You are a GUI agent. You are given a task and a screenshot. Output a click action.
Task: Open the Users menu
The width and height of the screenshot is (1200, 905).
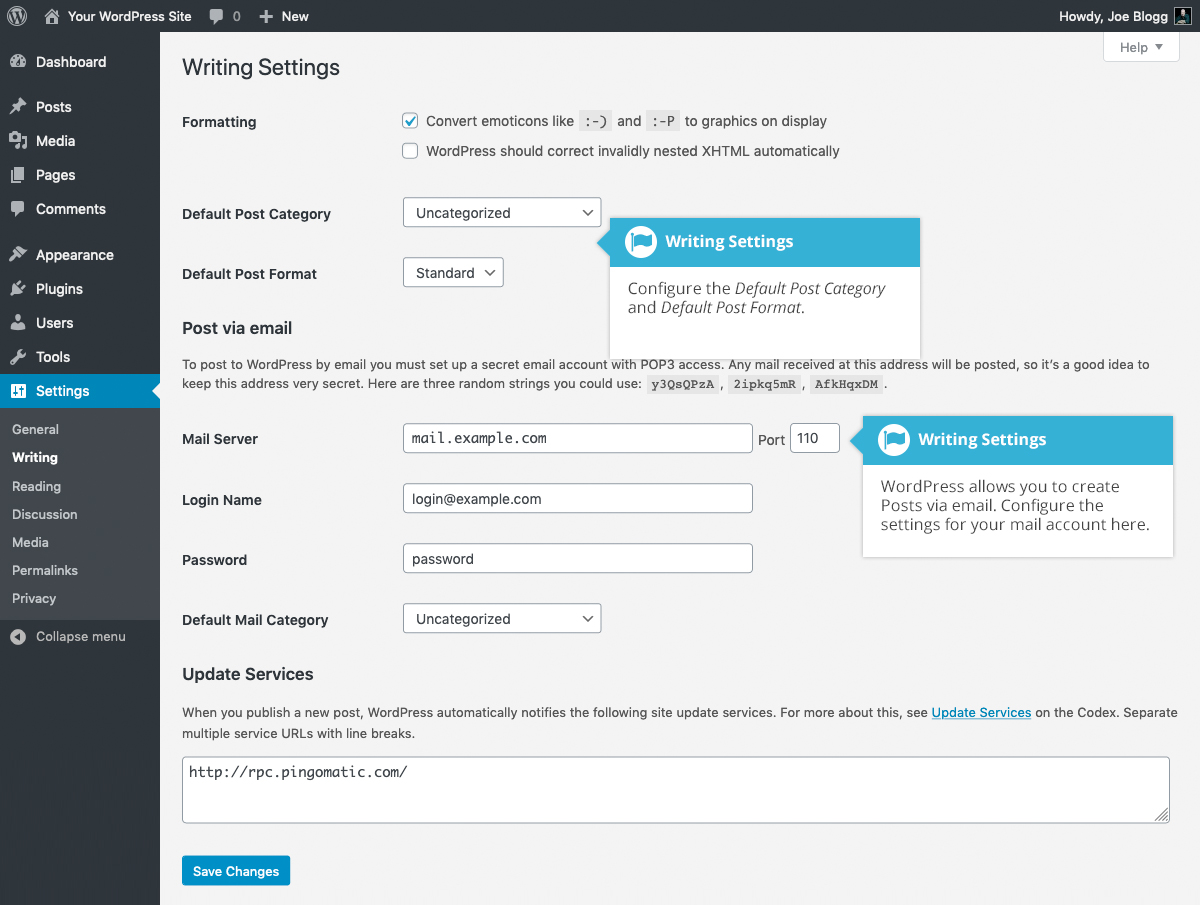pos(80,323)
